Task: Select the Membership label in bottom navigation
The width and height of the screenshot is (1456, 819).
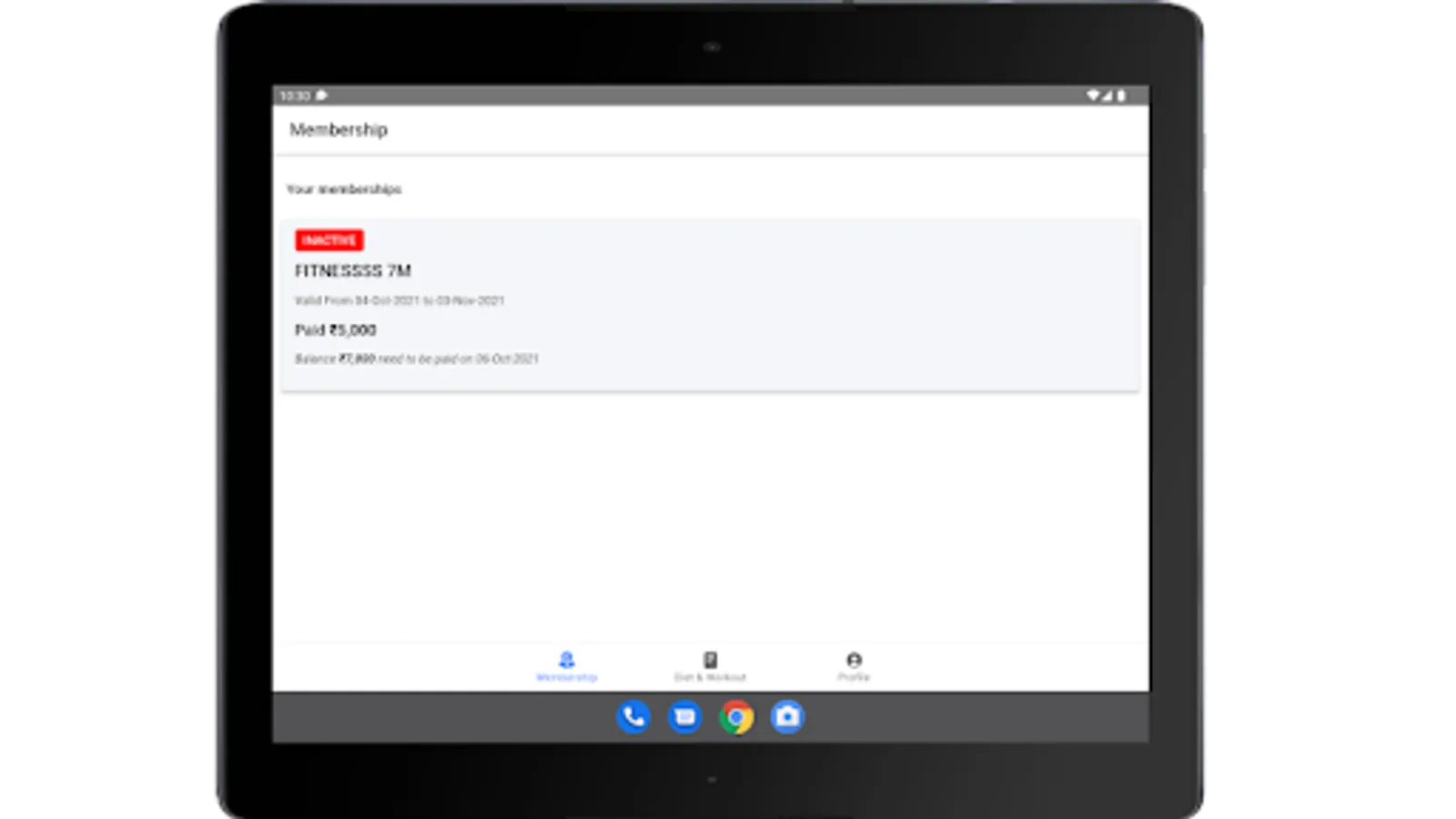Action: tap(567, 676)
